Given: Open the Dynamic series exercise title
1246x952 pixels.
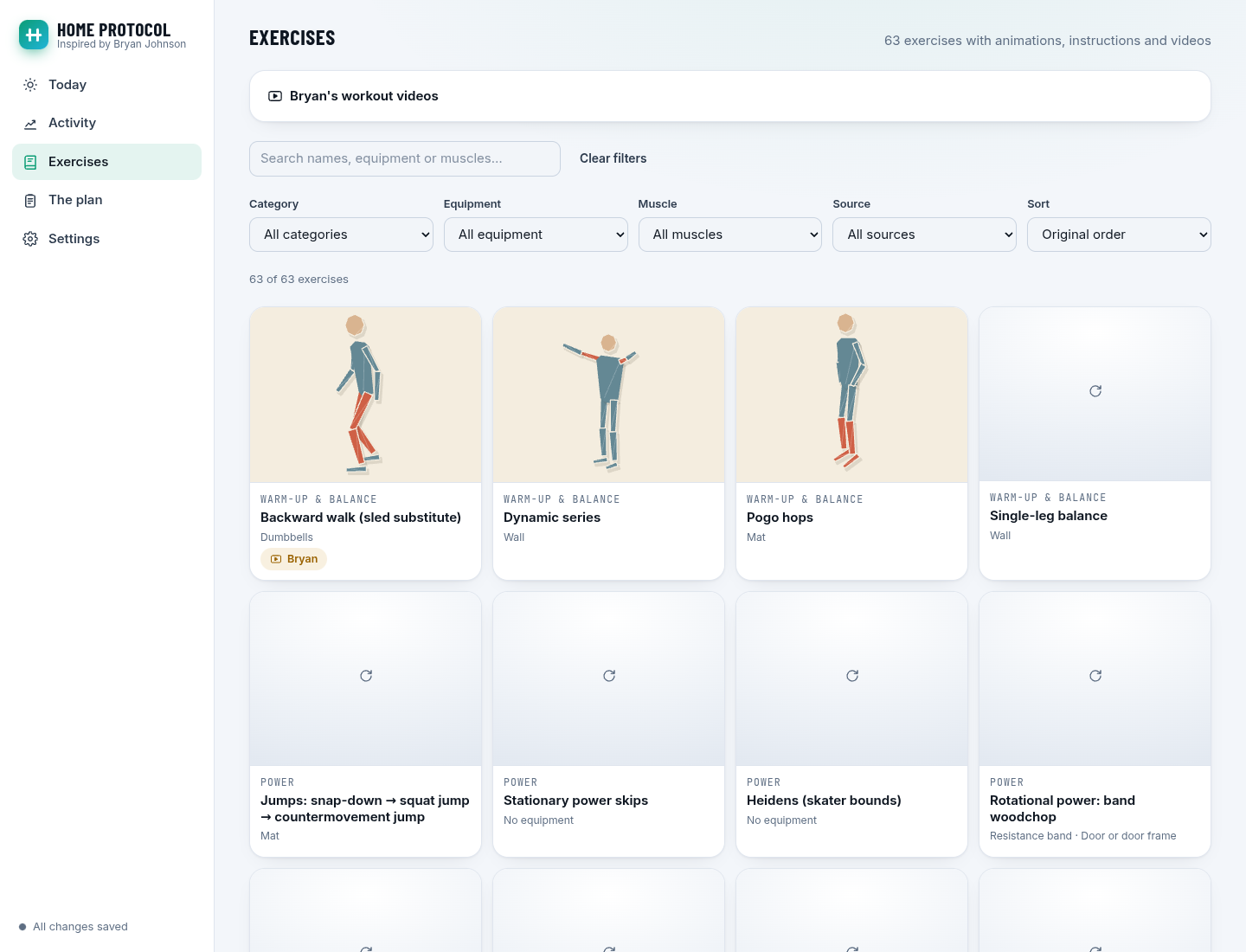Looking at the screenshot, I should pos(552,518).
